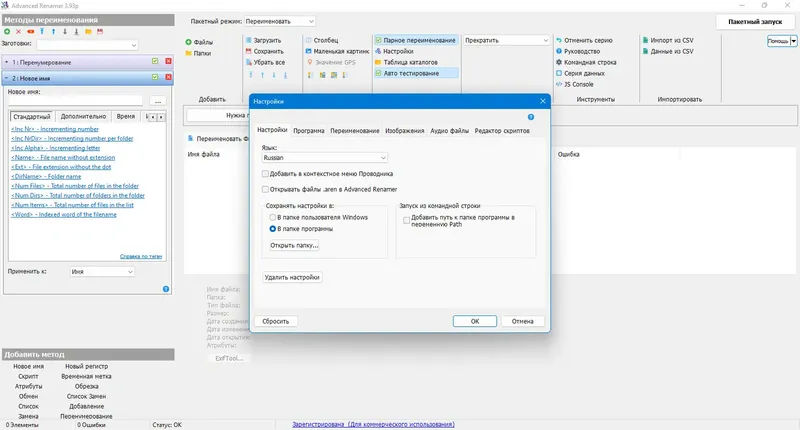This screenshot has height=430, width=800.
Task: Click the blue help icon in Настройки dialog
Action: click(x=531, y=117)
